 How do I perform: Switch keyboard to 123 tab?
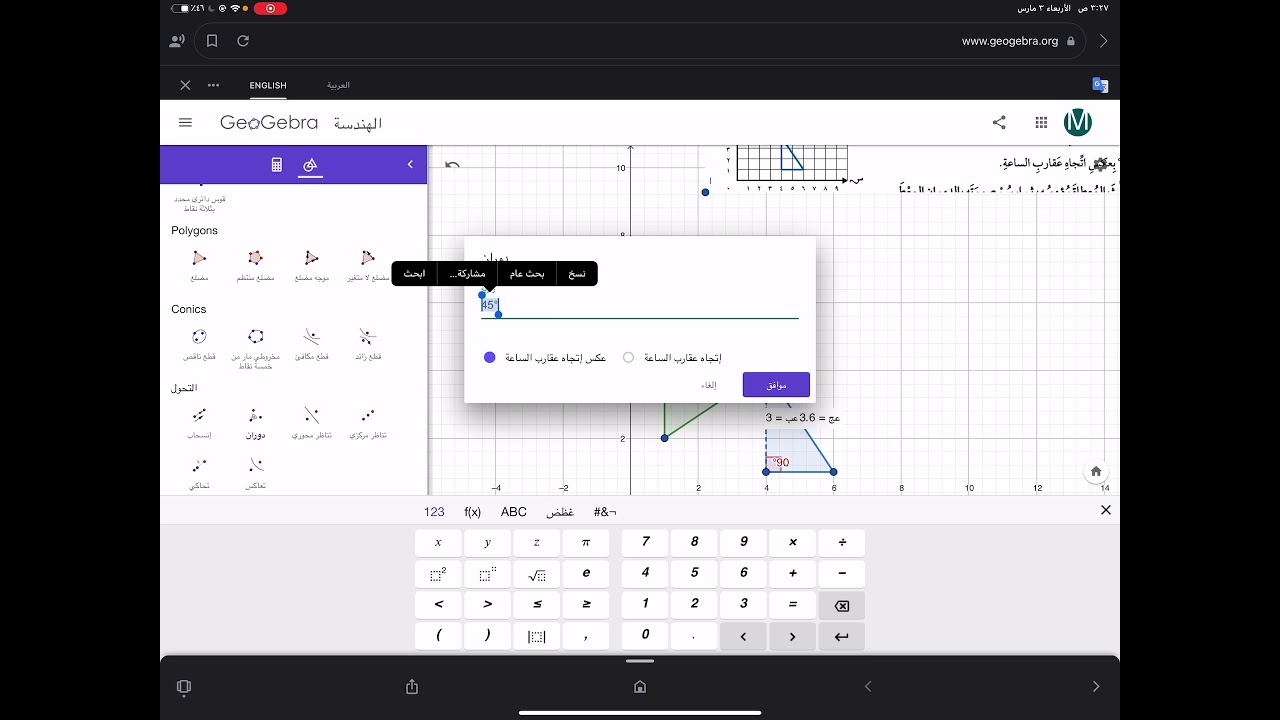pos(434,511)
